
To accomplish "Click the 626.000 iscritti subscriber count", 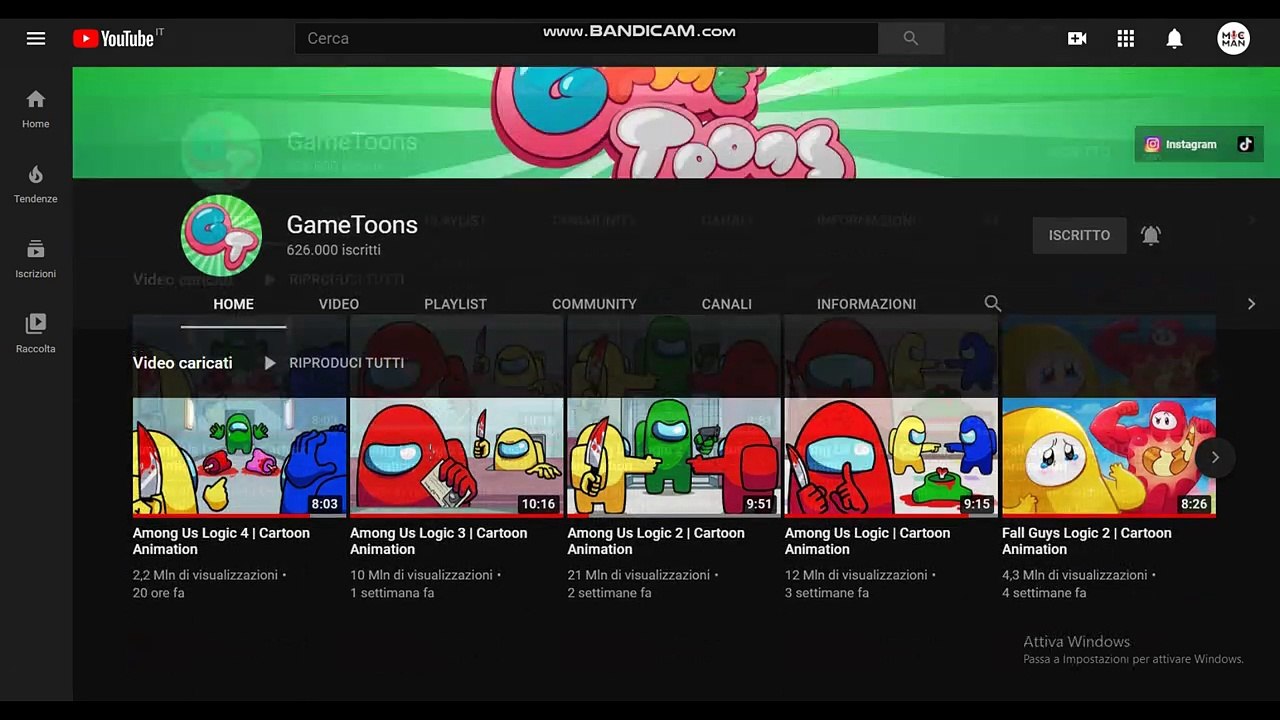I will 334,250.
